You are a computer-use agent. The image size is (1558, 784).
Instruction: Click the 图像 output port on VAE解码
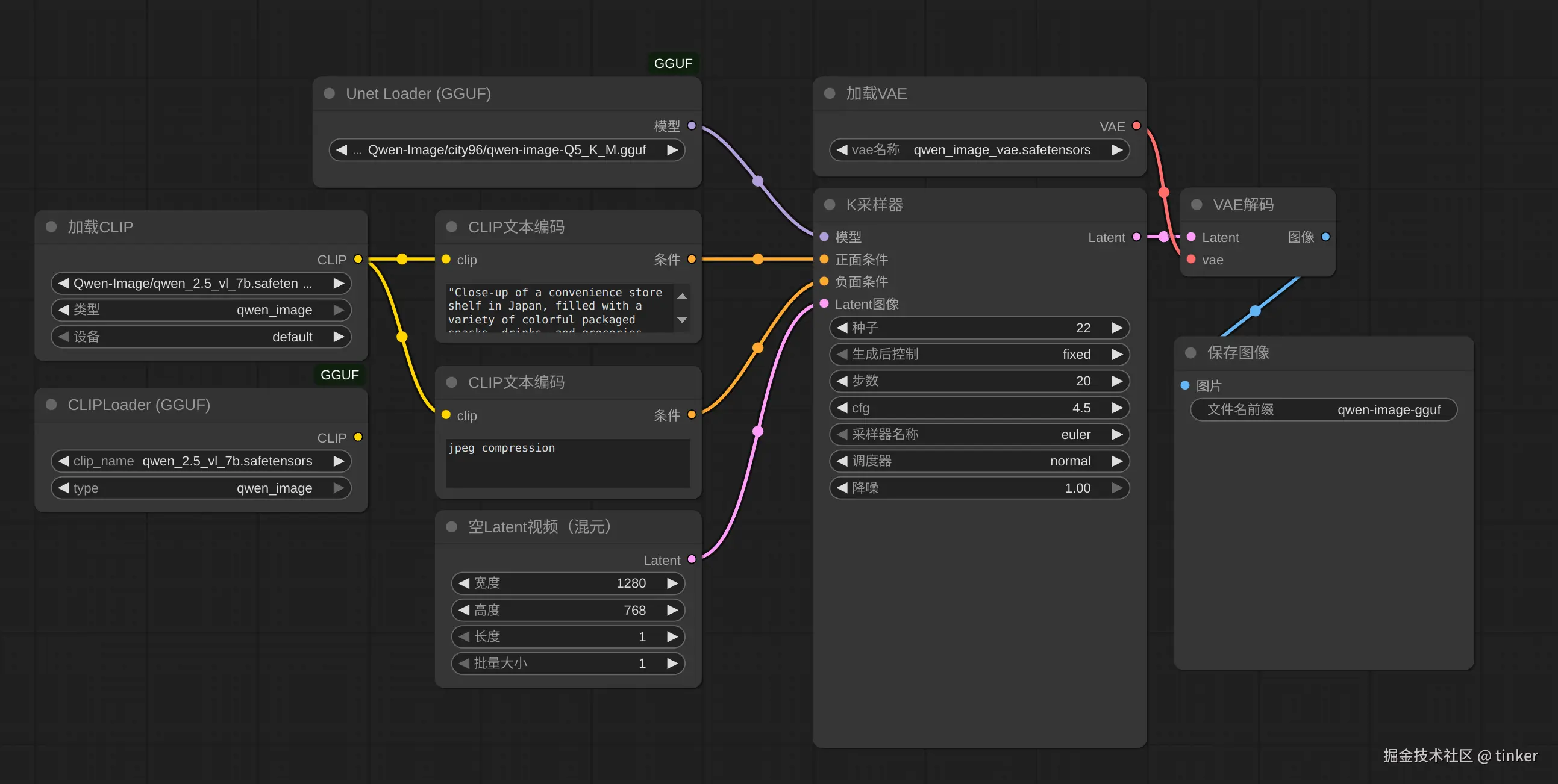1326,237
